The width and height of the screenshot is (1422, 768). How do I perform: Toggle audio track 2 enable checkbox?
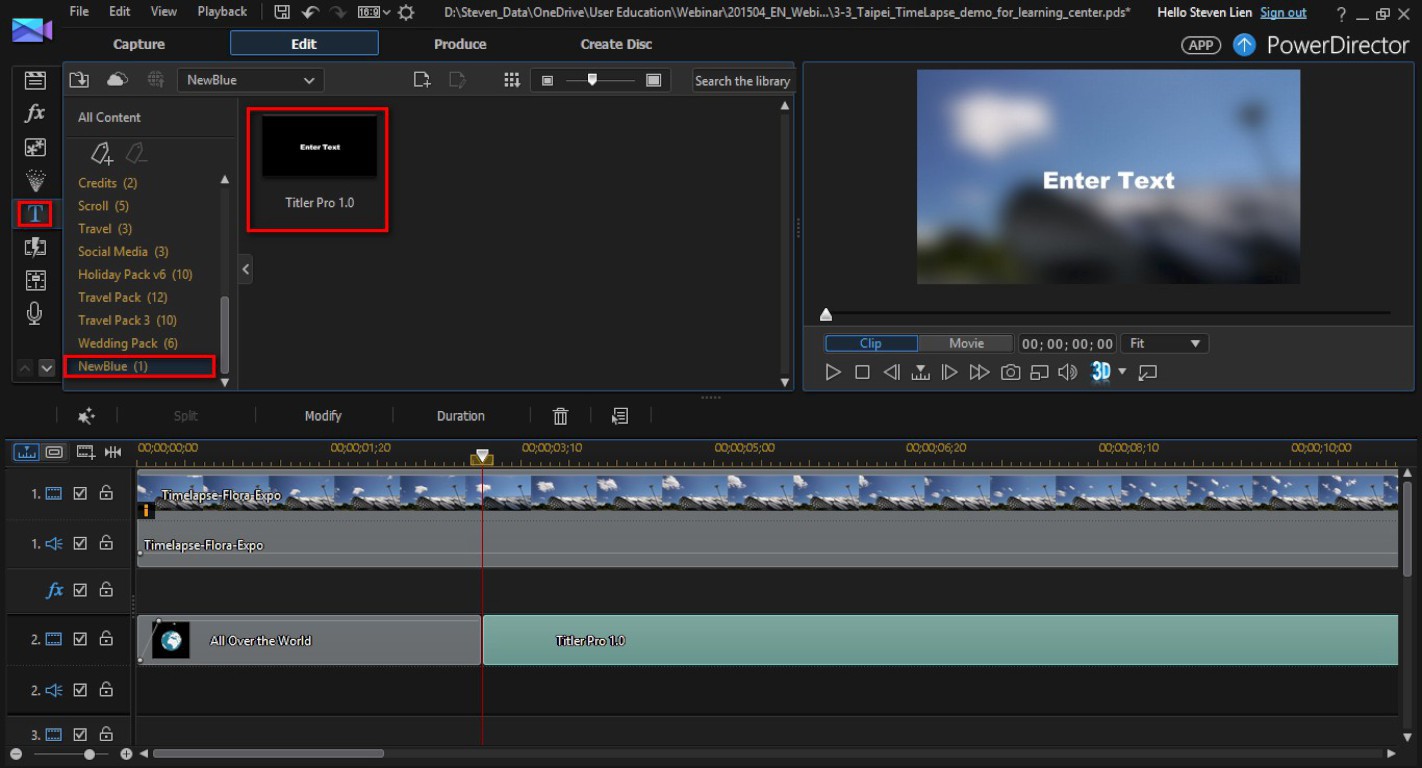point(80,690)
